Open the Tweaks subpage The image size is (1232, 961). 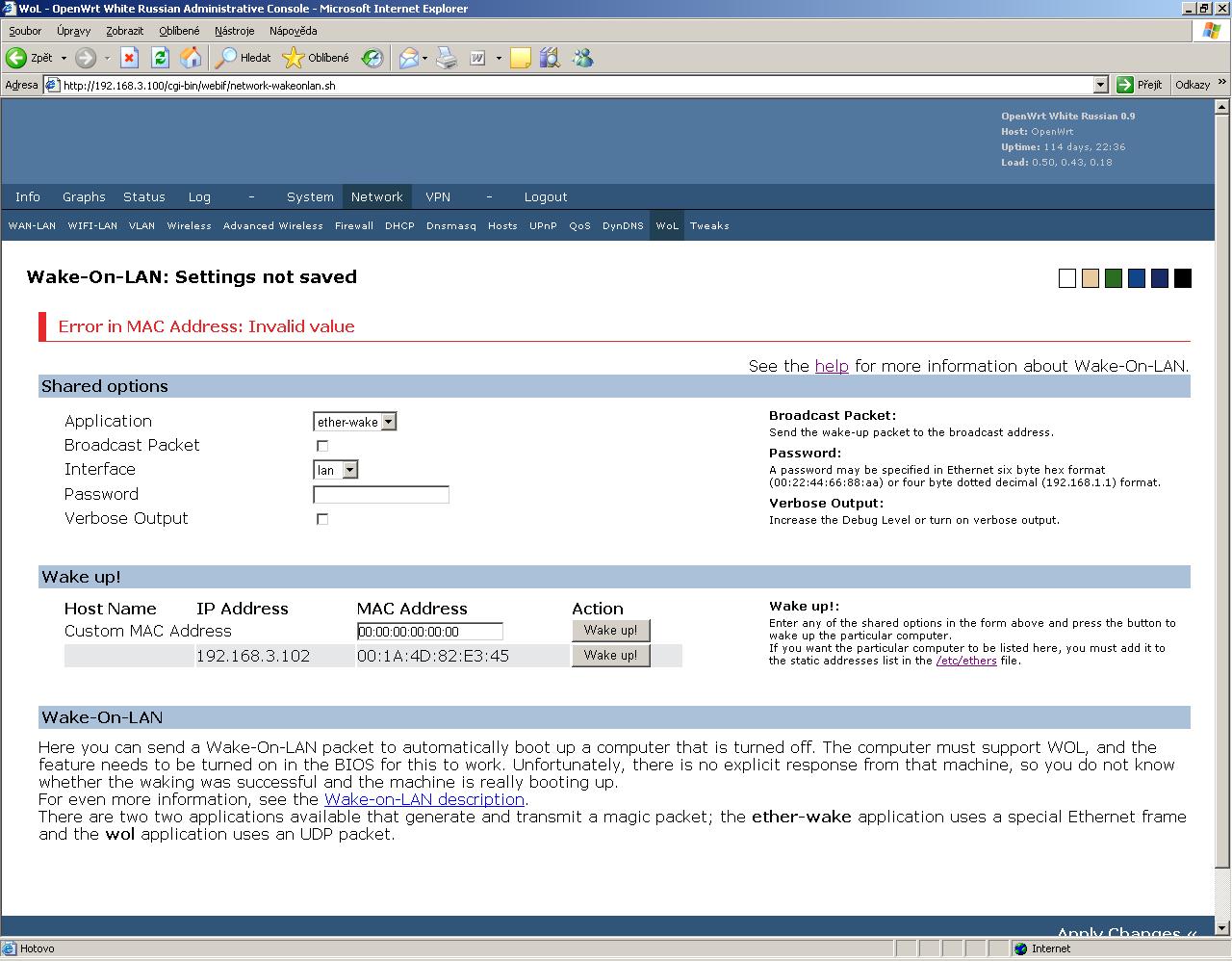[709, 225]
